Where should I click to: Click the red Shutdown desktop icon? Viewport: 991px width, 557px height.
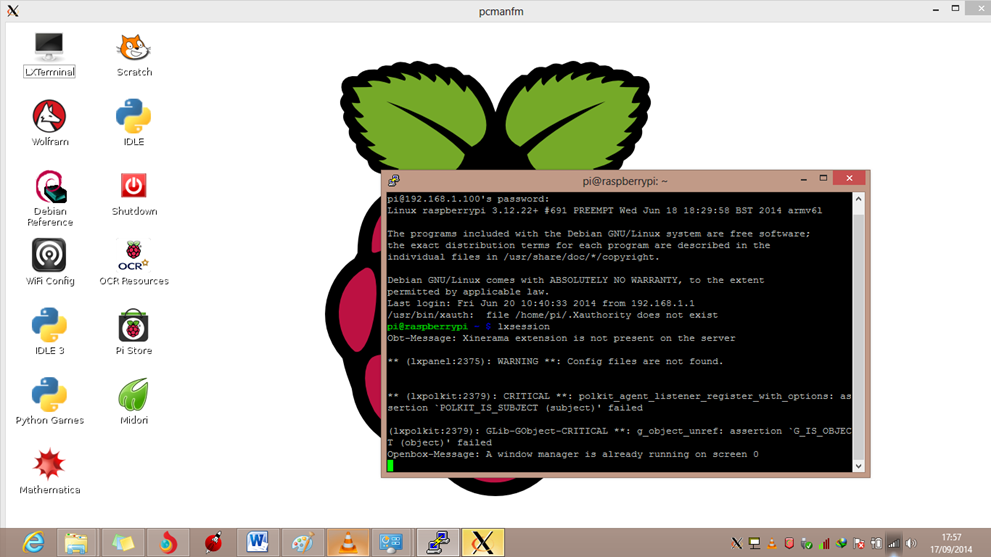point(134,193)
